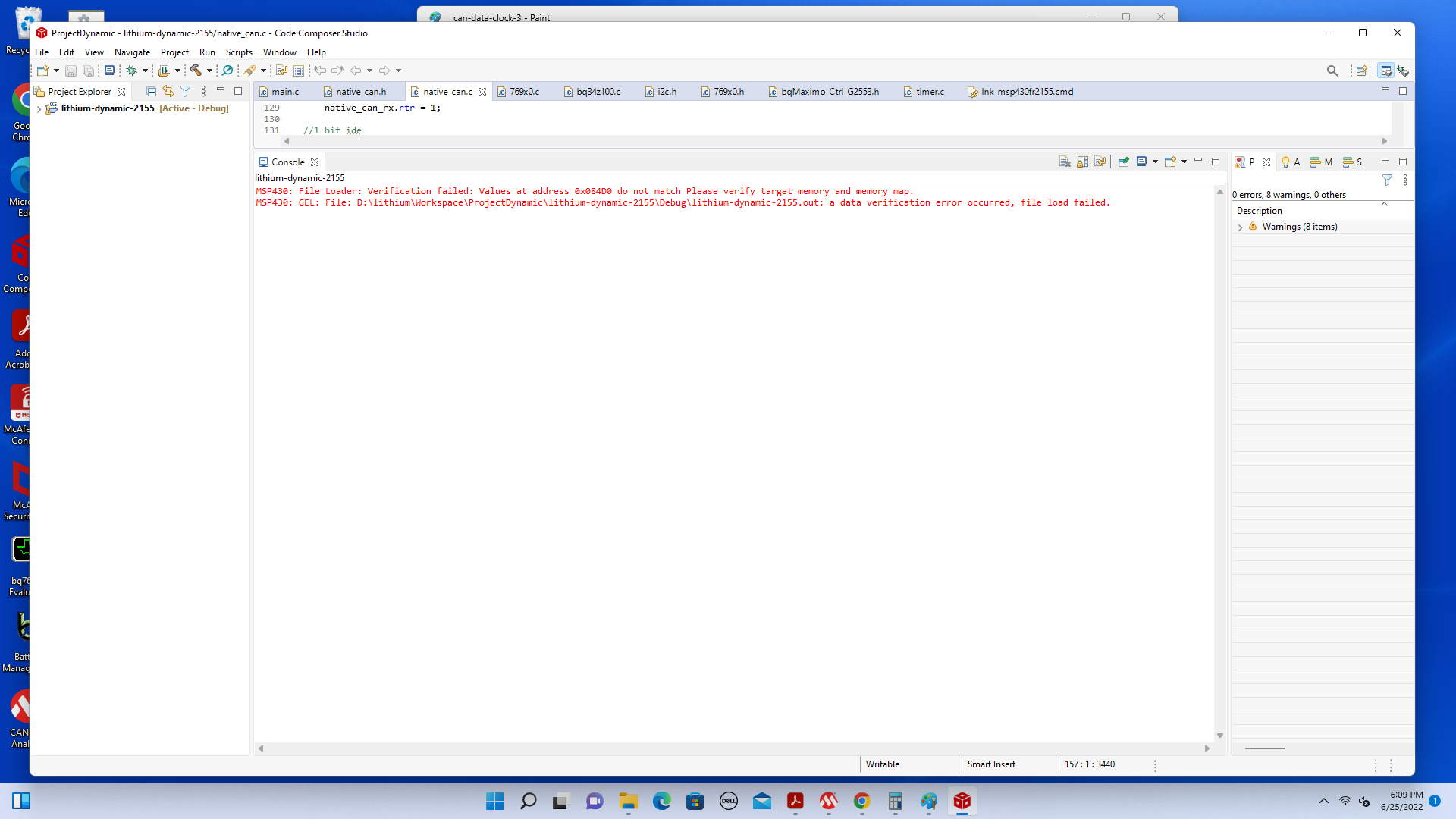Open the Navigate menu
1456x819 pixels.
point(132,52)
